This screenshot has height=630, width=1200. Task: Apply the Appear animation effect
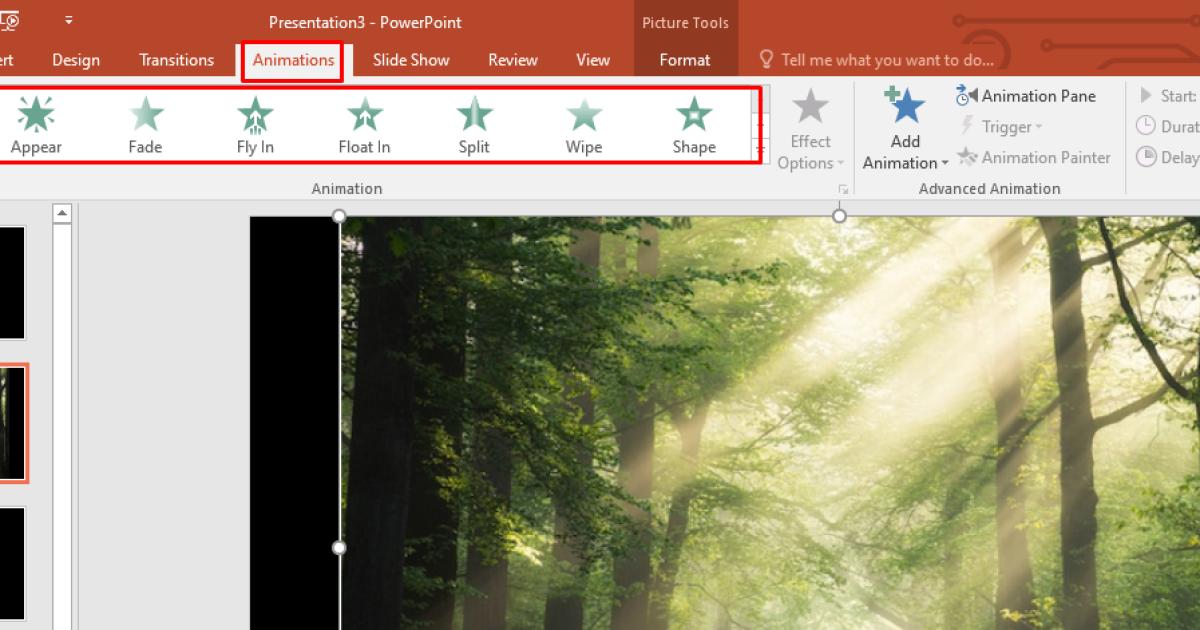point(36,126)
